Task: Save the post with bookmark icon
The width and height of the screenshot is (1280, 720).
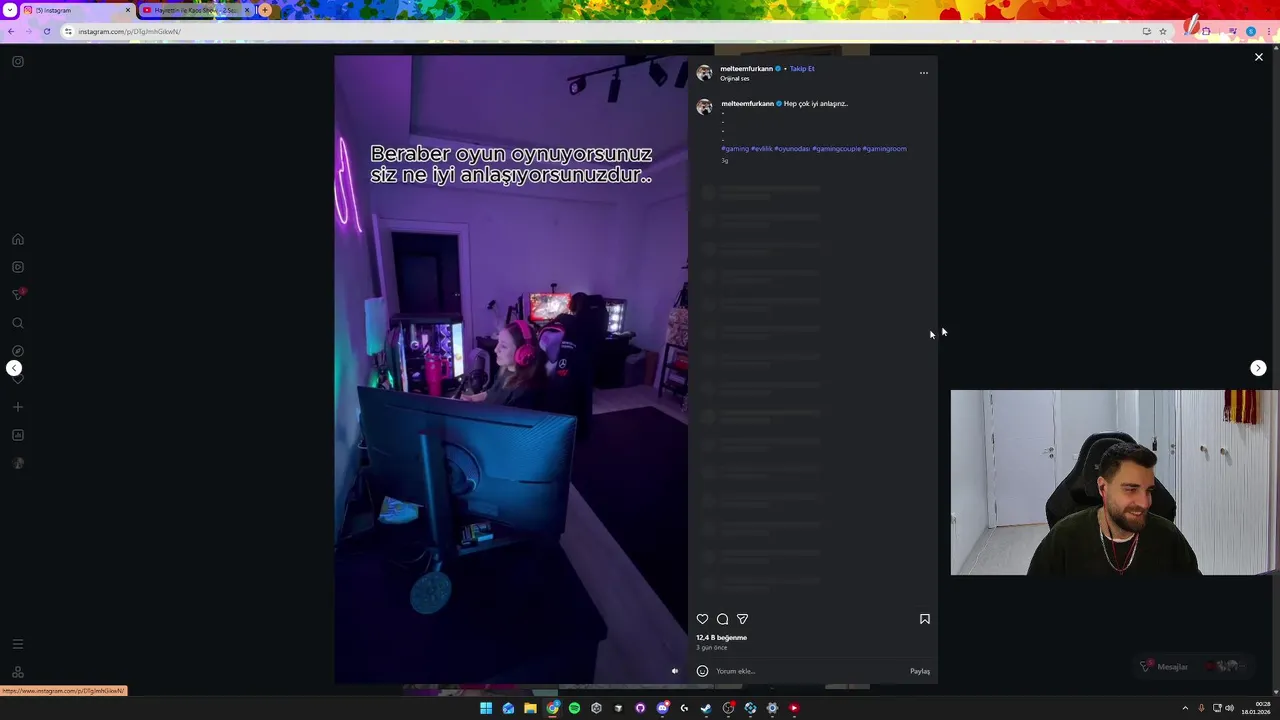Action: [925, 619]
